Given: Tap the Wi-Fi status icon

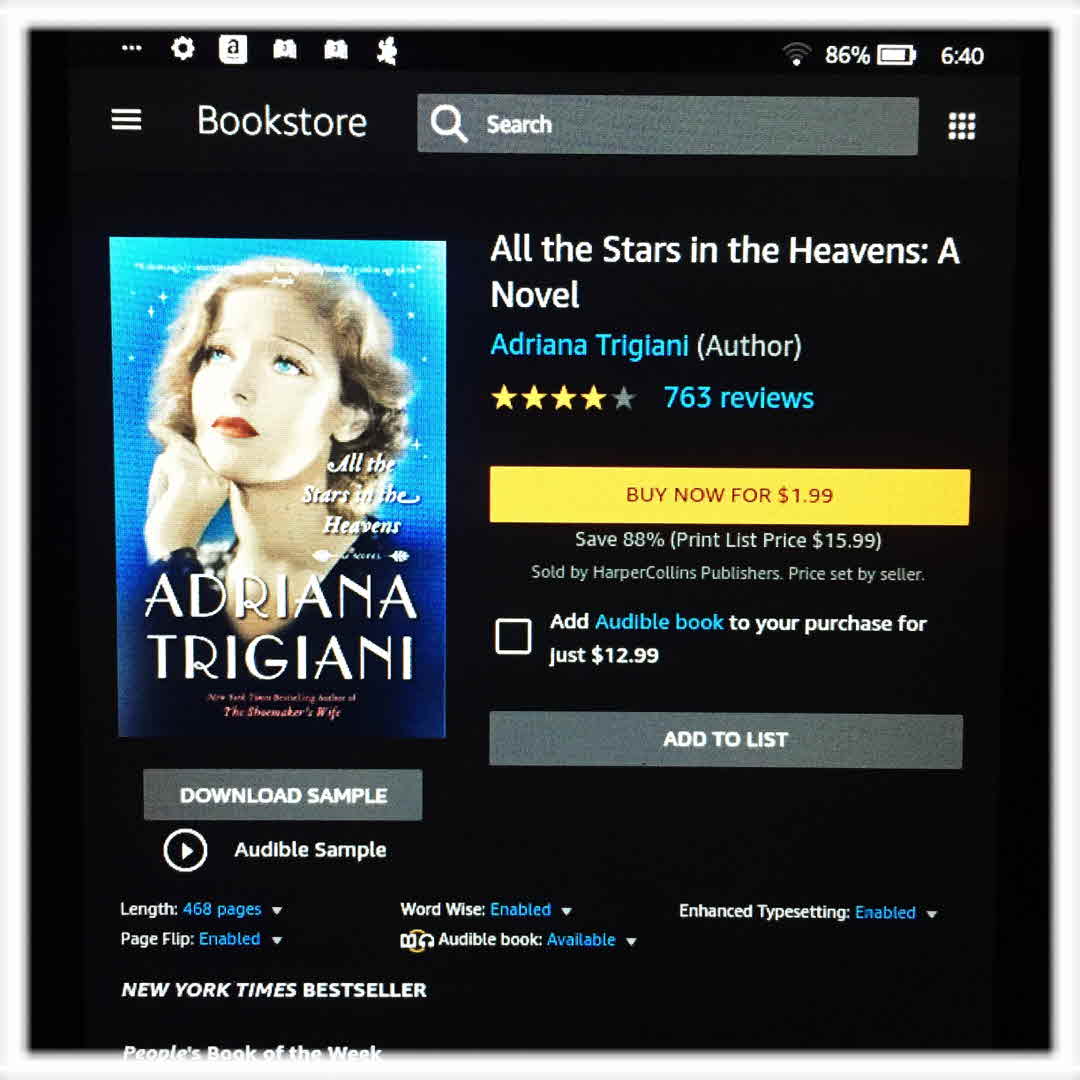Looking at the screenshot, I should coord(796,54).
